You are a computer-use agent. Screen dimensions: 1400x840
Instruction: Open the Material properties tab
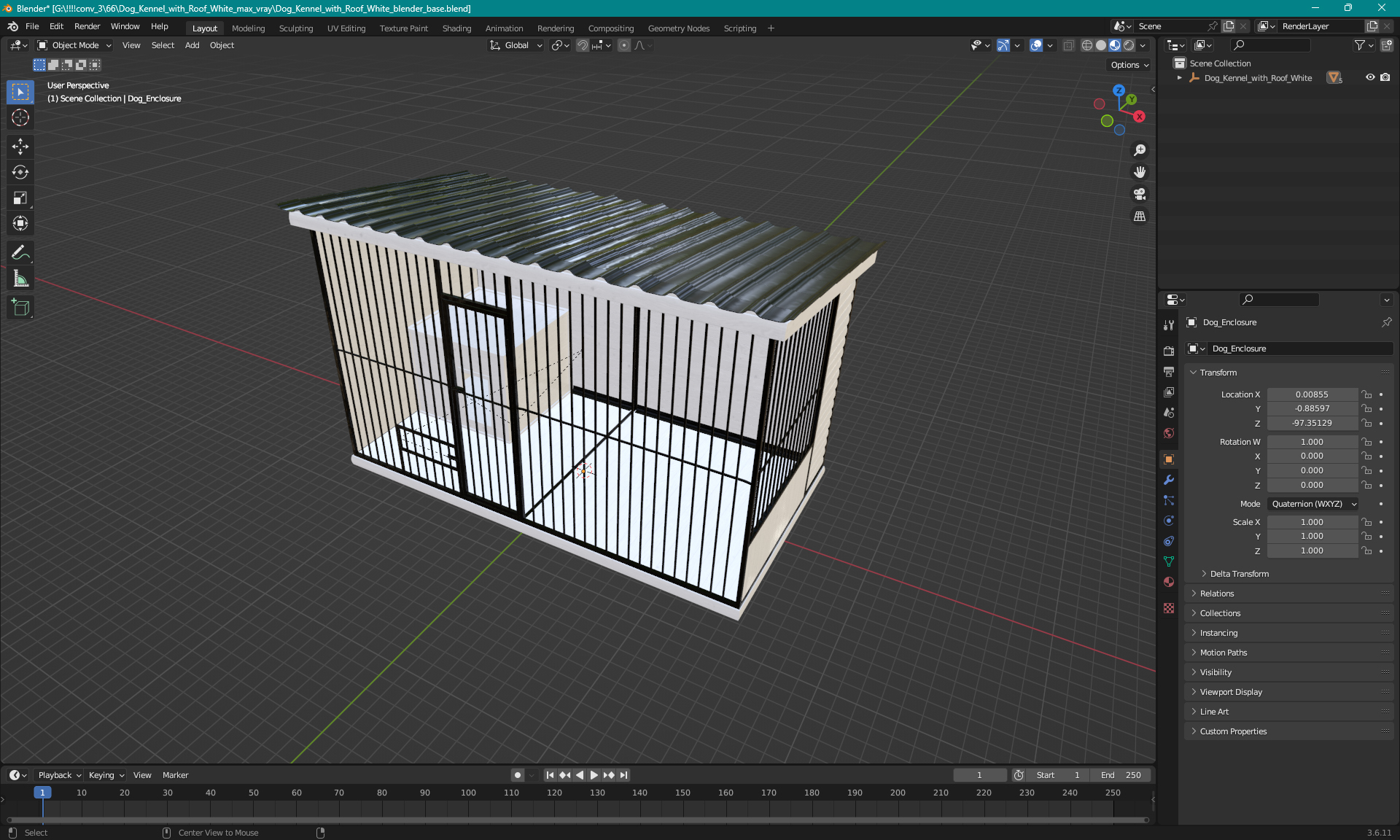1169,582
